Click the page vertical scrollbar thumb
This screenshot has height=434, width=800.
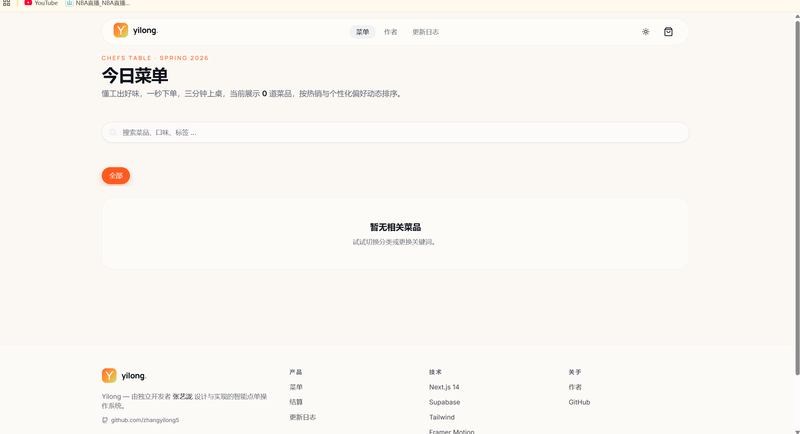tap(797, 198)
